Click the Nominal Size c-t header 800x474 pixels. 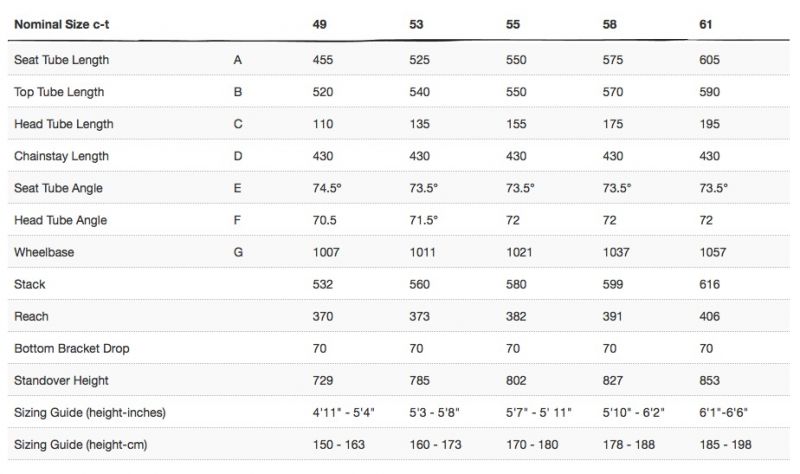click(x=61, y=24)
